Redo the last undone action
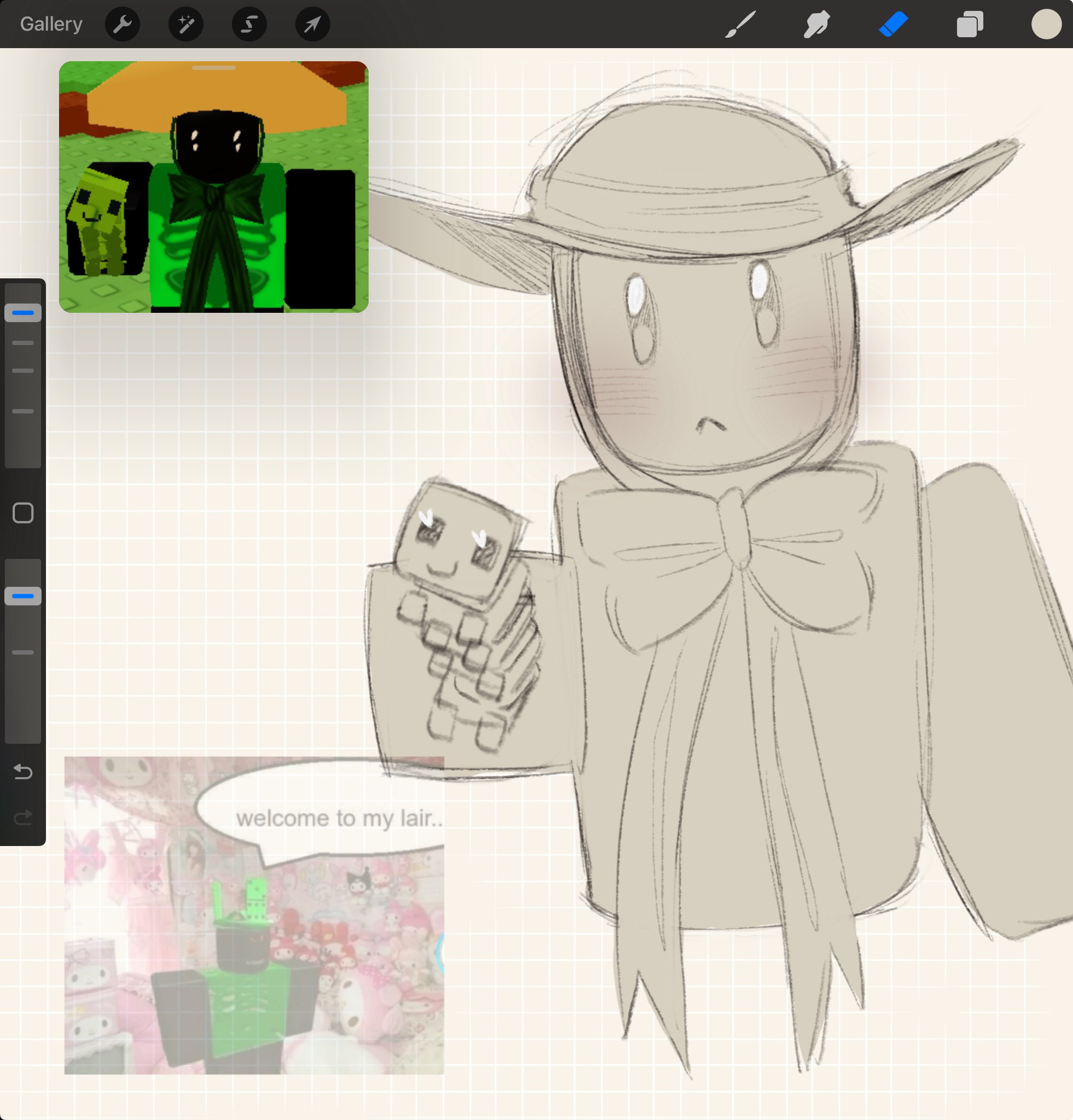Screen dimensions: 1073x1120 23,818
